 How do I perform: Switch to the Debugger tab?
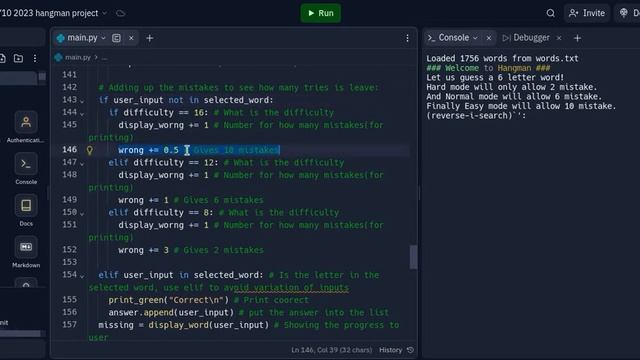(x=526, y=38)
